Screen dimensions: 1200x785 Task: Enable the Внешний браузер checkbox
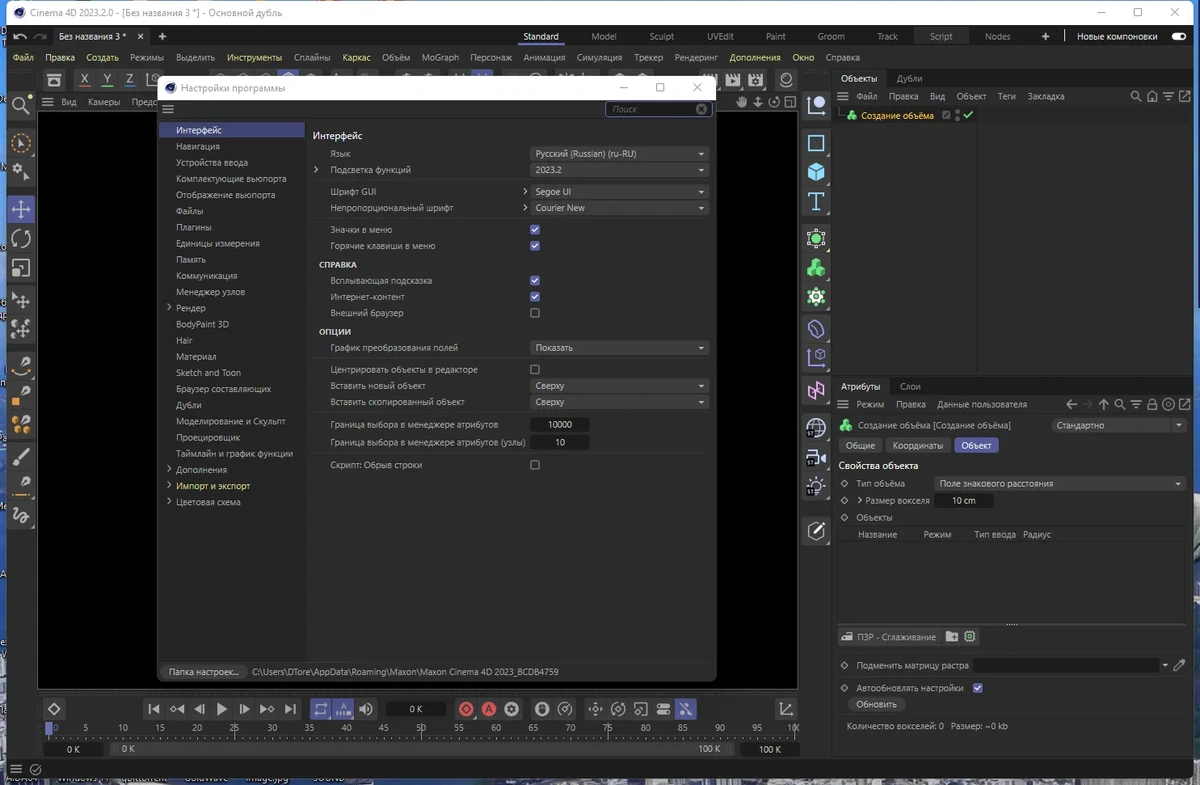click(535, 313)
